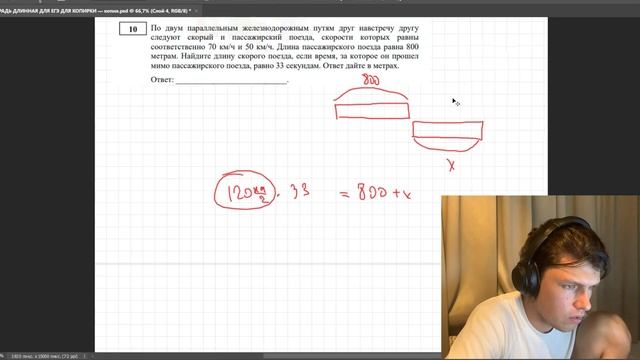Click the webcam overlay of presenter

[540, 278]
